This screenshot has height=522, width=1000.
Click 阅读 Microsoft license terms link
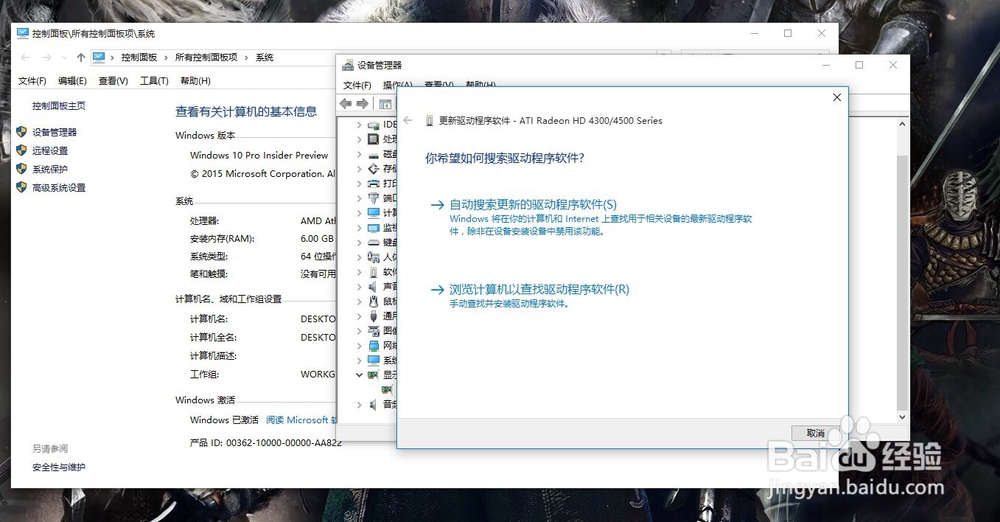click(x=301, y=420)
